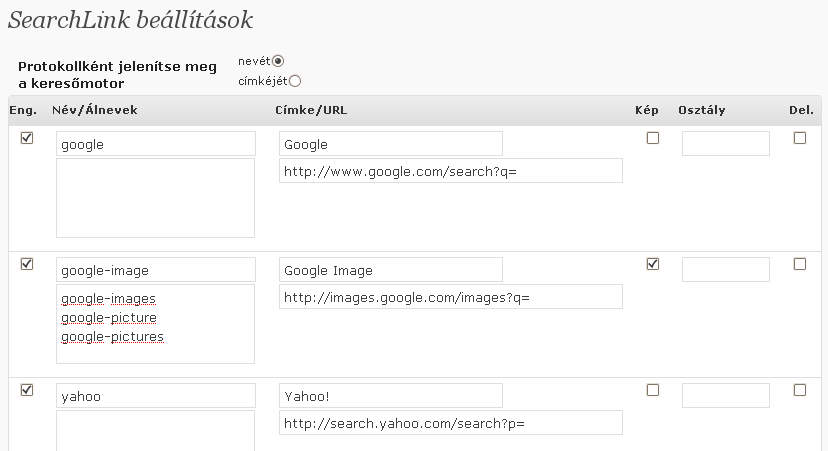Select the "címkéjét" radio button

pyautogui.click(x=294, y=81)
